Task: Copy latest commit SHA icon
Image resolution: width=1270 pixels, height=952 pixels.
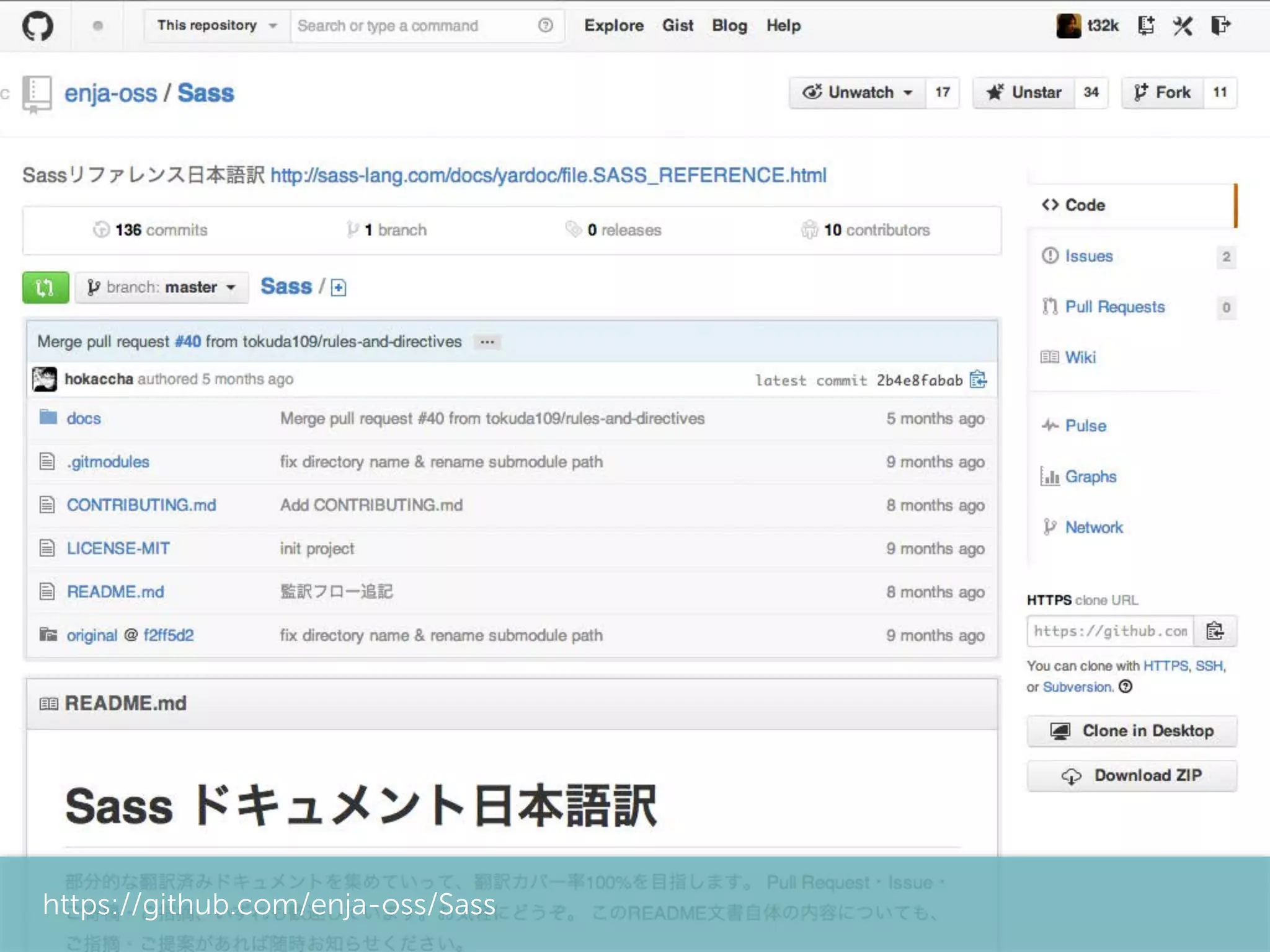Action: [x=978, y=379]
